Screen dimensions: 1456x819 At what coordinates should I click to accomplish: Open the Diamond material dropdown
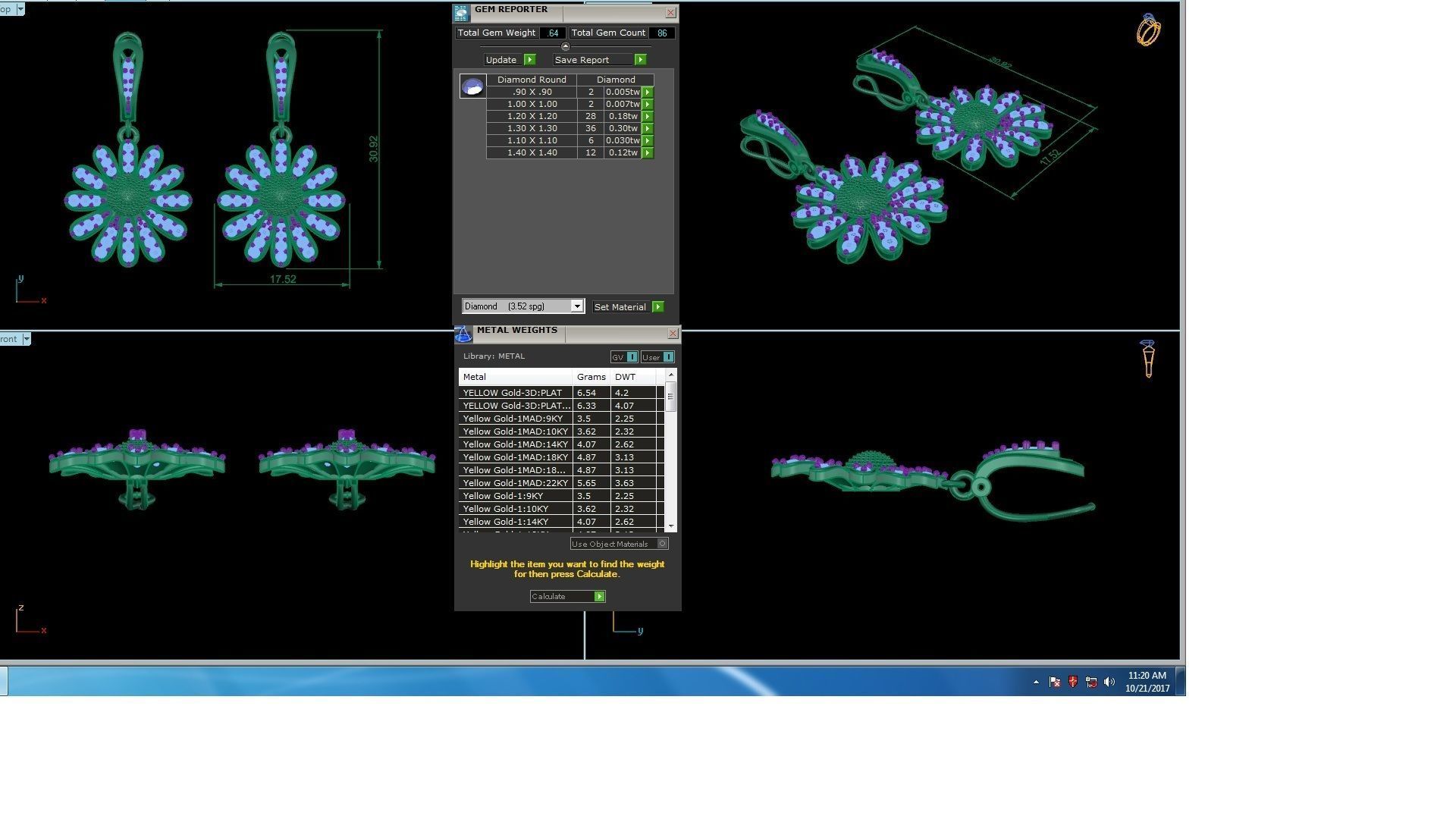tap(576, 306)
